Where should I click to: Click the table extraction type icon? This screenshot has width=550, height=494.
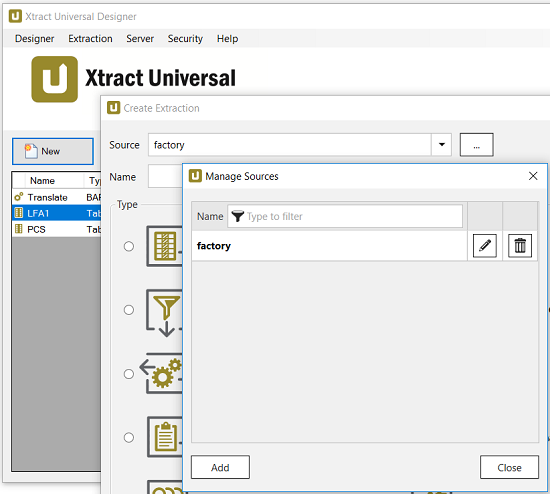click(x=165, y=246)
